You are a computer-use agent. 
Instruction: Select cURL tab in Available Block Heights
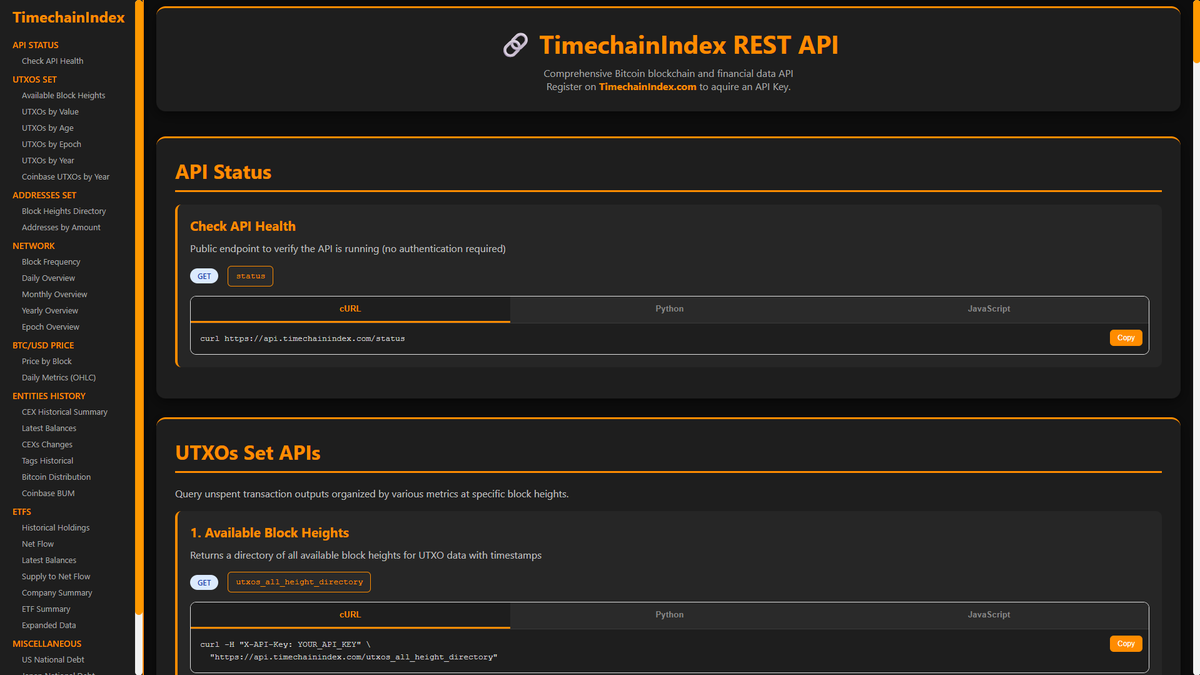[x=350, y=615]
